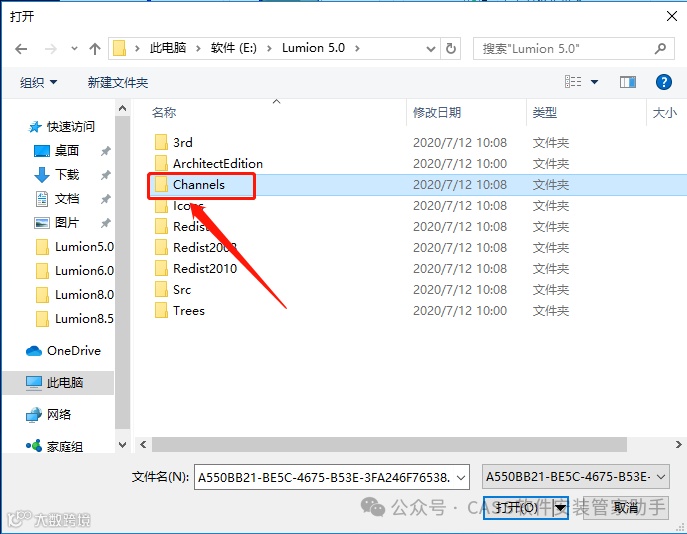Open OneDrive in the navigation pane
Image resolution: width=687 pixels, height=534 pixels.
pyautogui.click(x=74, y=351)
